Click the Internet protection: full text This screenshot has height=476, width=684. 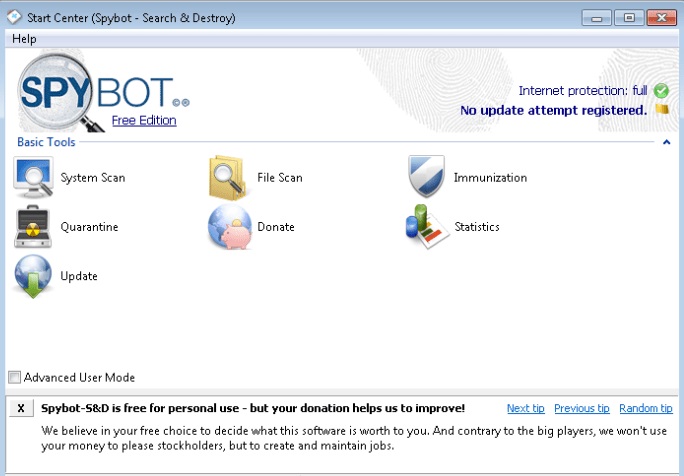click(583, 91)
